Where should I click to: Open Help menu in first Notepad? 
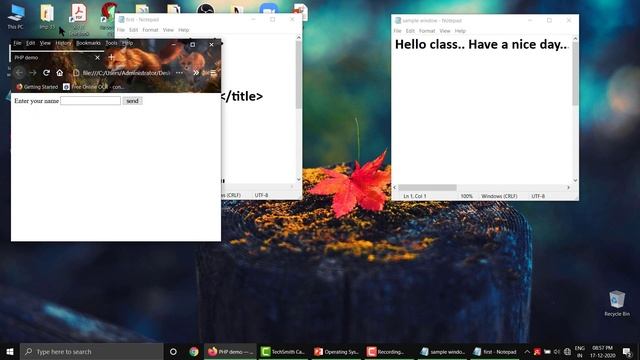[184, 30]
